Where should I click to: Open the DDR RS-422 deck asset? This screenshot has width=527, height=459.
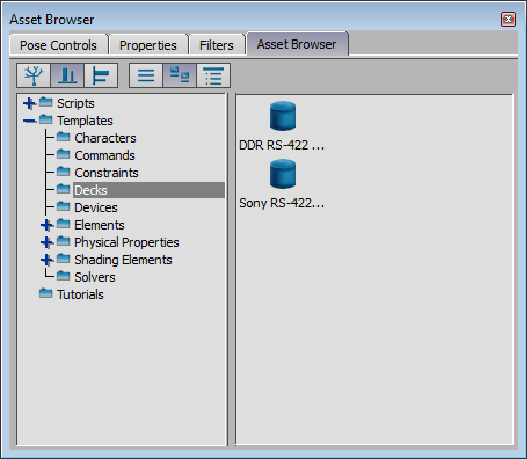point(282,126)
